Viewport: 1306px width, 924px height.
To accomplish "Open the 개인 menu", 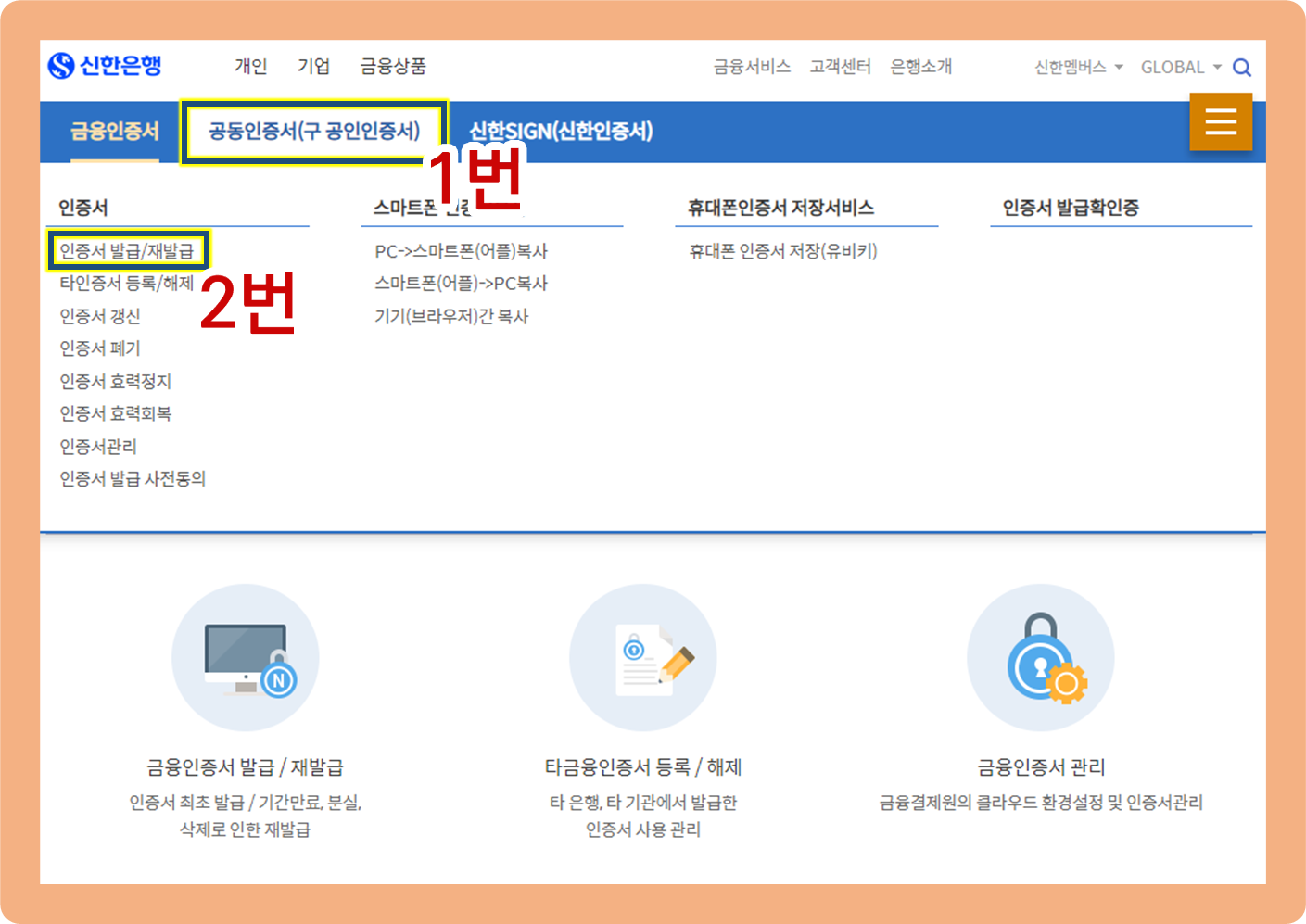I will coord(250,67).
